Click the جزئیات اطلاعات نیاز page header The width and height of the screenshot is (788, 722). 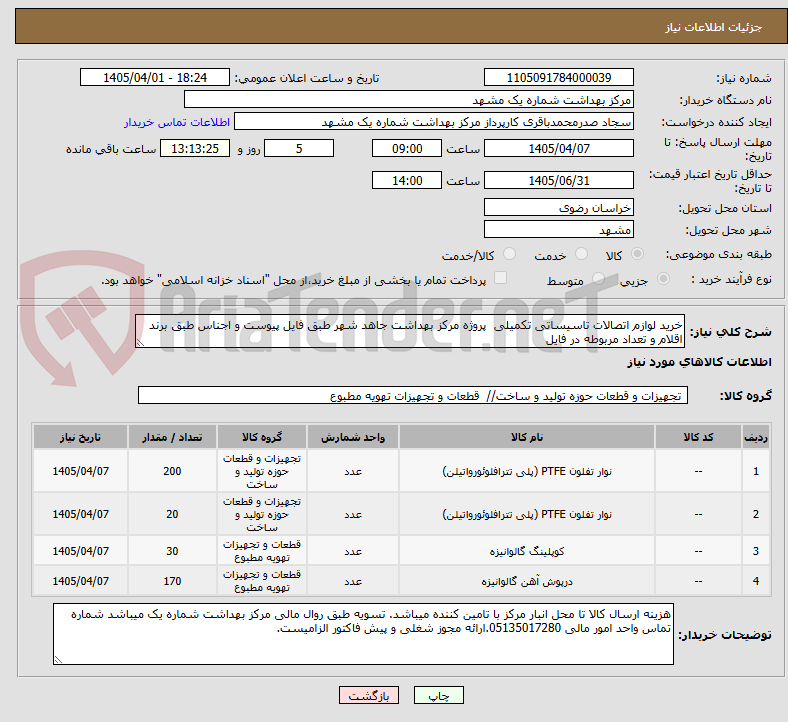(x=713, y=27)
